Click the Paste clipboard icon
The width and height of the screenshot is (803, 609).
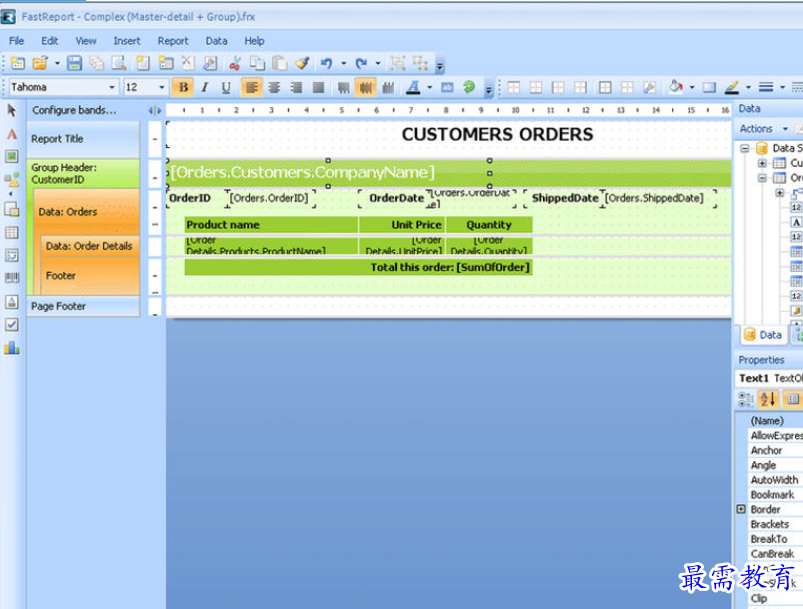click(280, 64)
